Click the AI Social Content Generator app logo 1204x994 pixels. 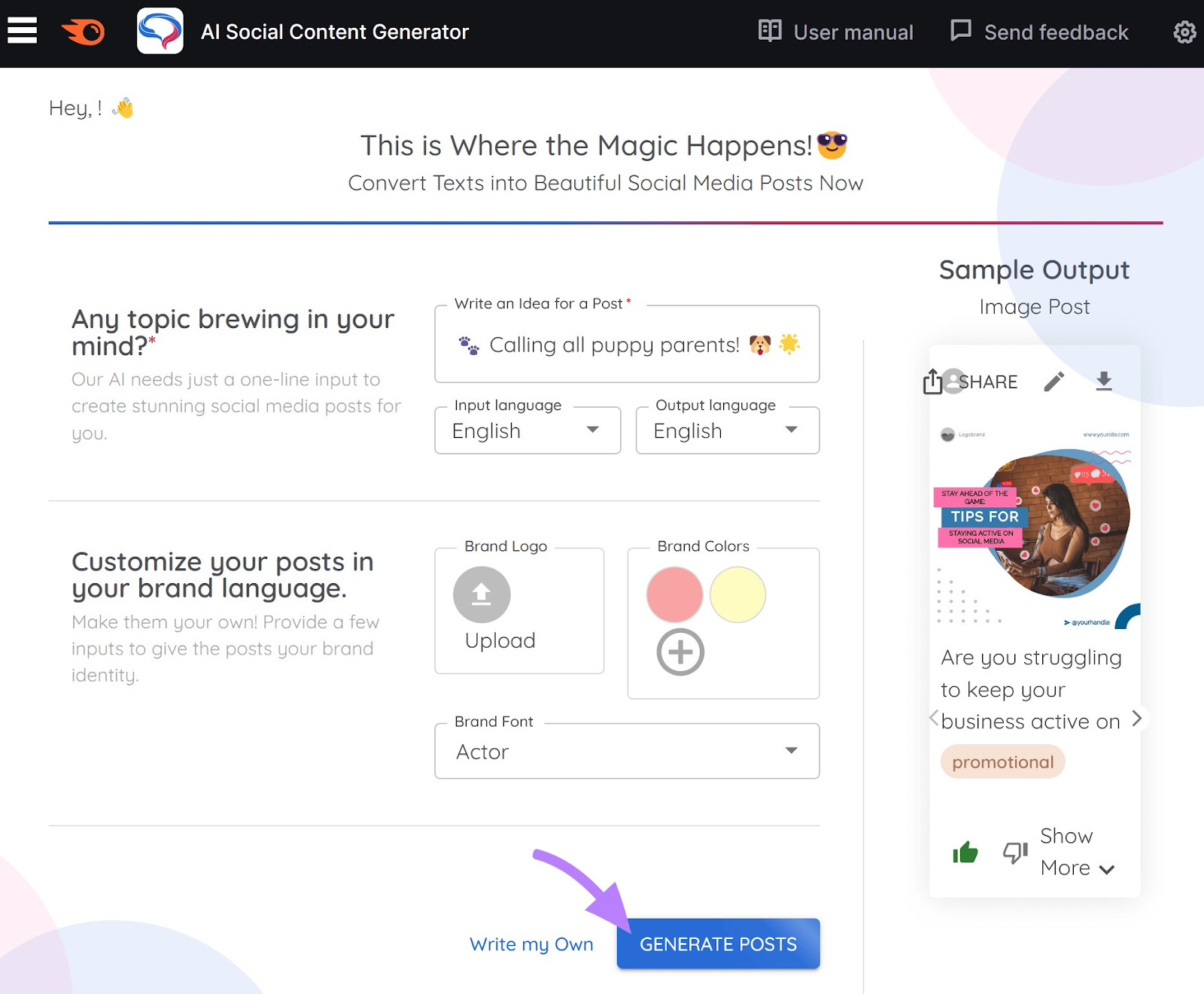[160, 32]
